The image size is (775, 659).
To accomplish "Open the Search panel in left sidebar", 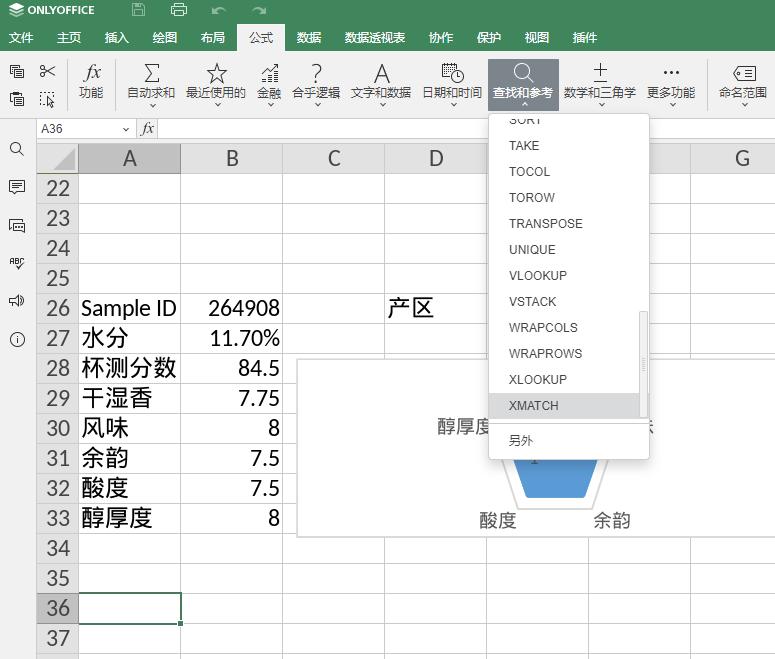I will 17,149.
